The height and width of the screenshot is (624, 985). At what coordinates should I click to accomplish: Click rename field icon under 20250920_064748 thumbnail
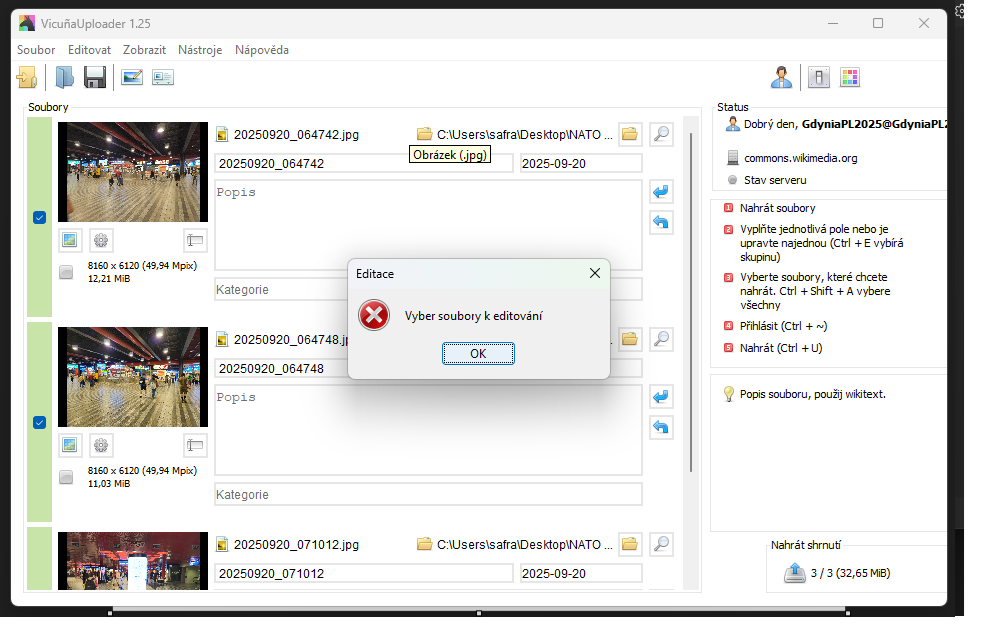click(x=195, y=445)
